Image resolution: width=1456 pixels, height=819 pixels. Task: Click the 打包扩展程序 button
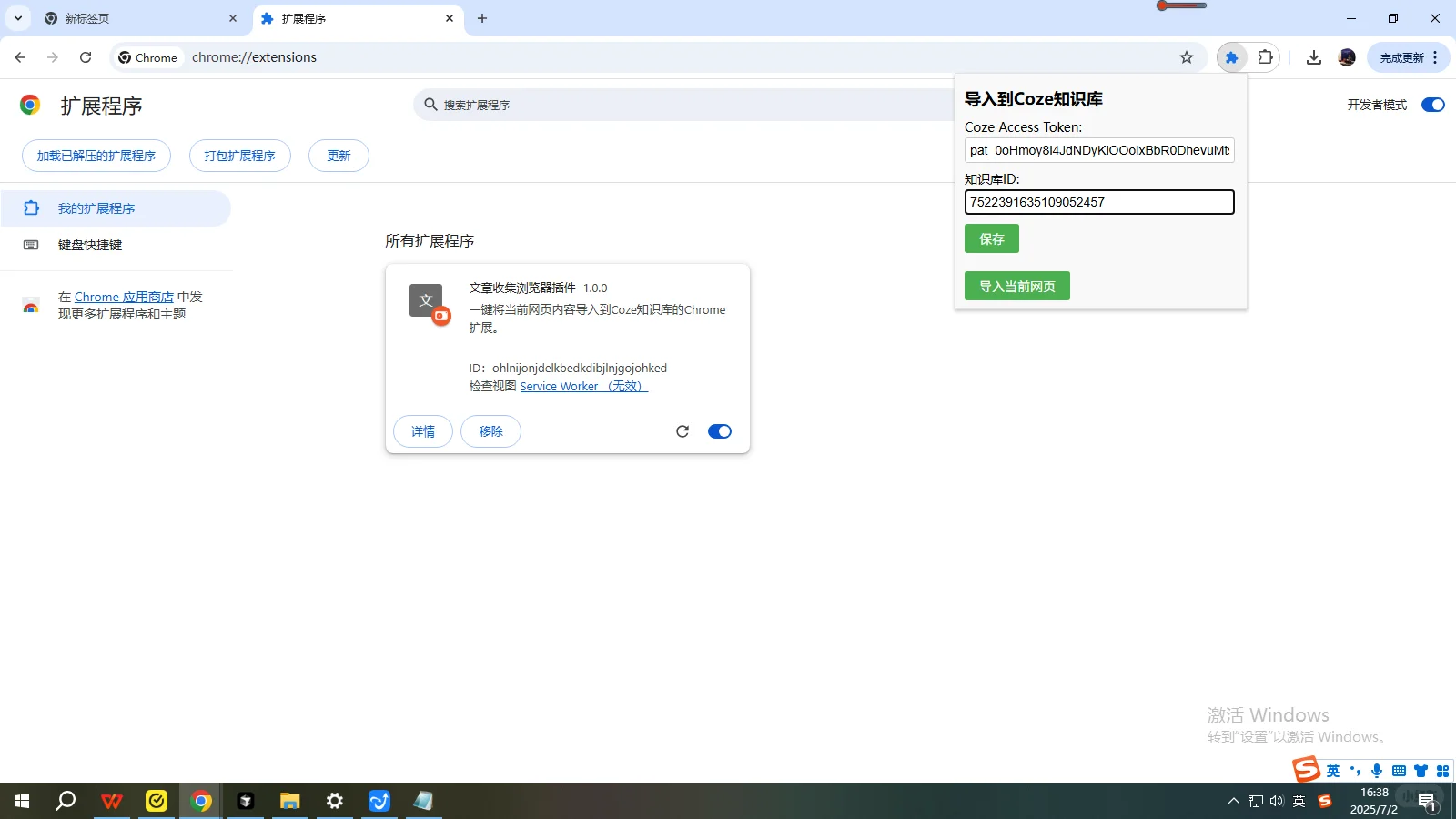point(240,156)
